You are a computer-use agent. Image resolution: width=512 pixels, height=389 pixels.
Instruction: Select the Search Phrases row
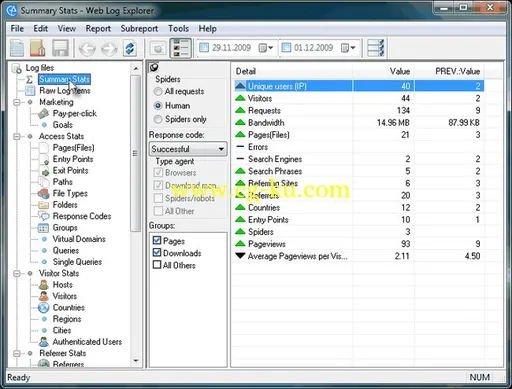coord(359,171)
